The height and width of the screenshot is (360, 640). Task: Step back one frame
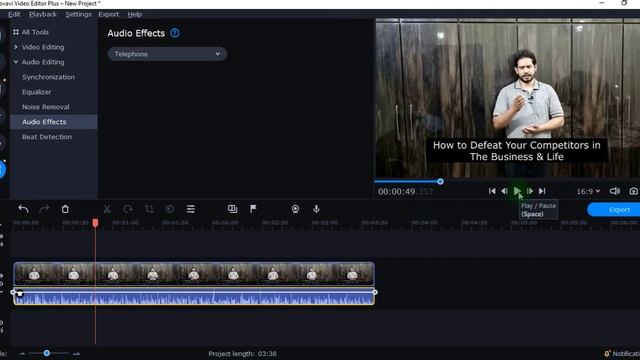pos(504,191)
